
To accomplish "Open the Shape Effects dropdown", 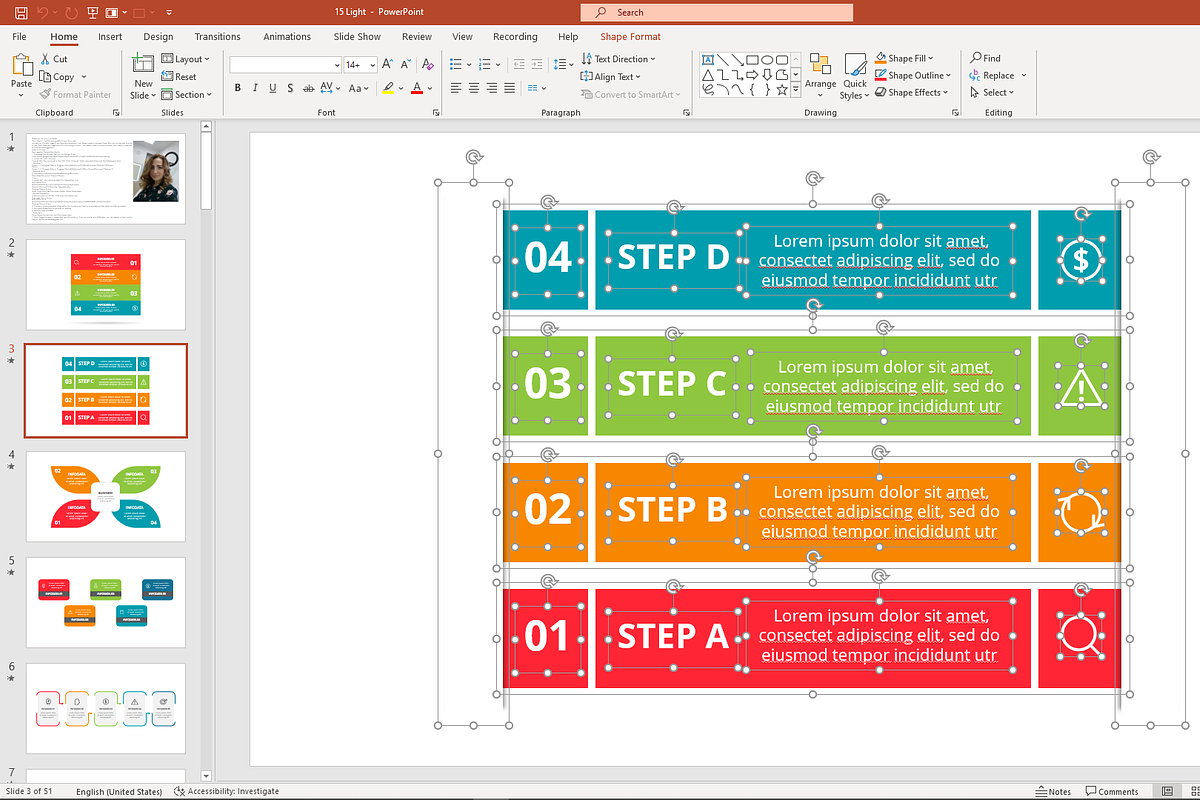I will 911,92.
